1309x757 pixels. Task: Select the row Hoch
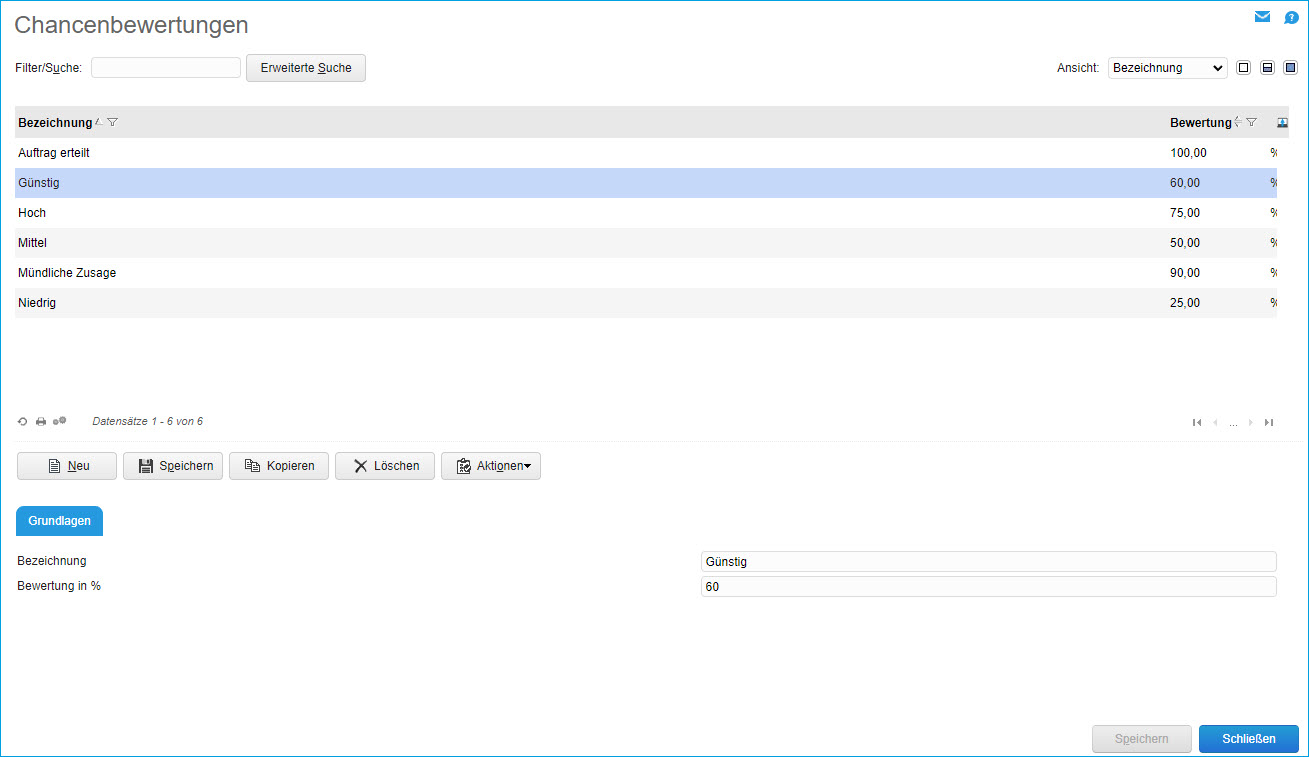646,213
